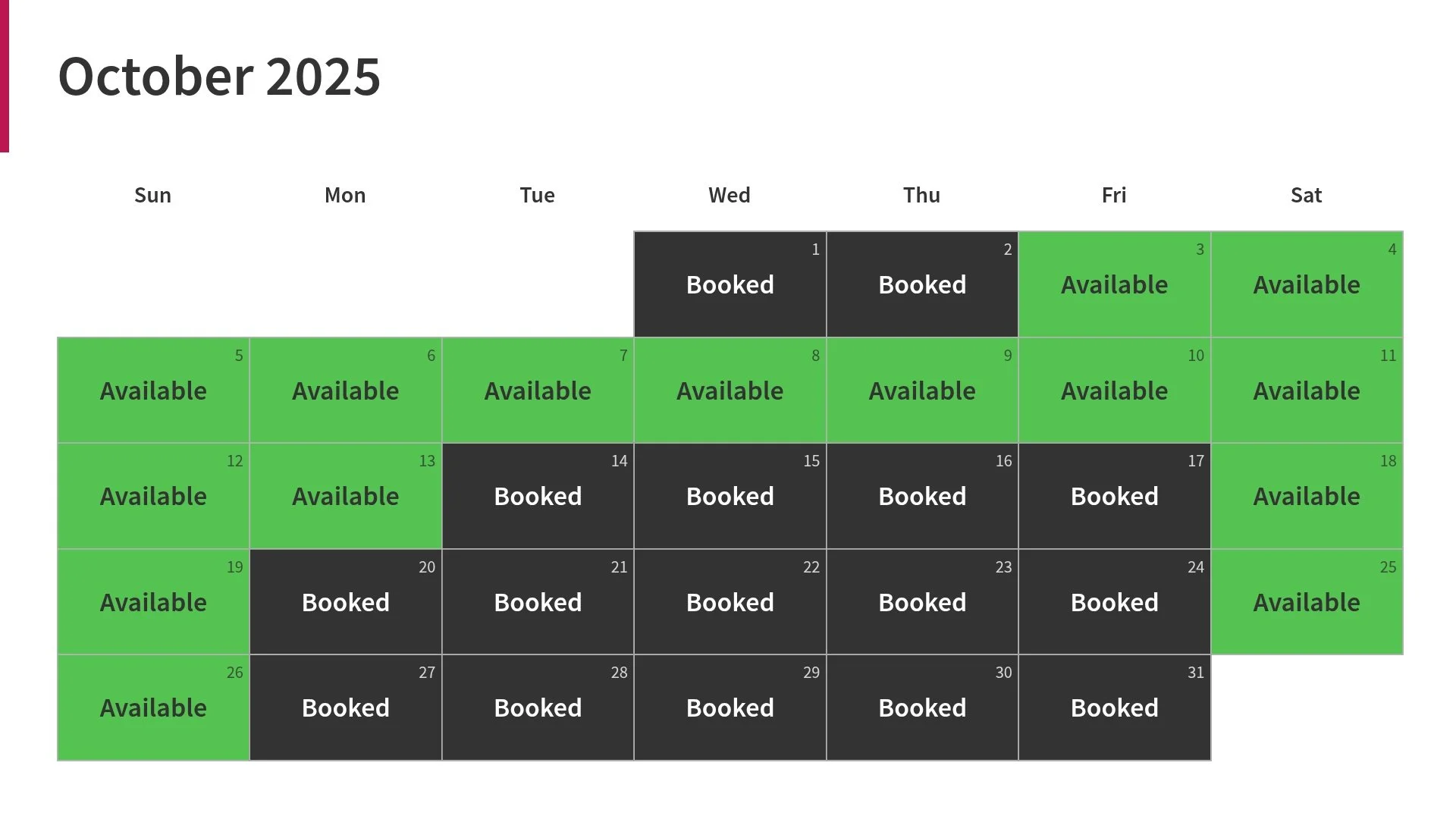Open booked Friday October 17 cell

pos(1114,496)
